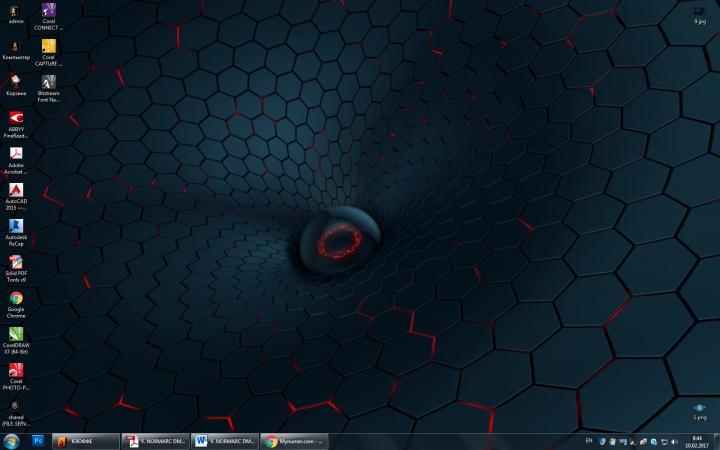Open the Компьютер desktop icon
Image resolution: width=720 pixels, height=450 pixels.
click(x=16, y=51)
